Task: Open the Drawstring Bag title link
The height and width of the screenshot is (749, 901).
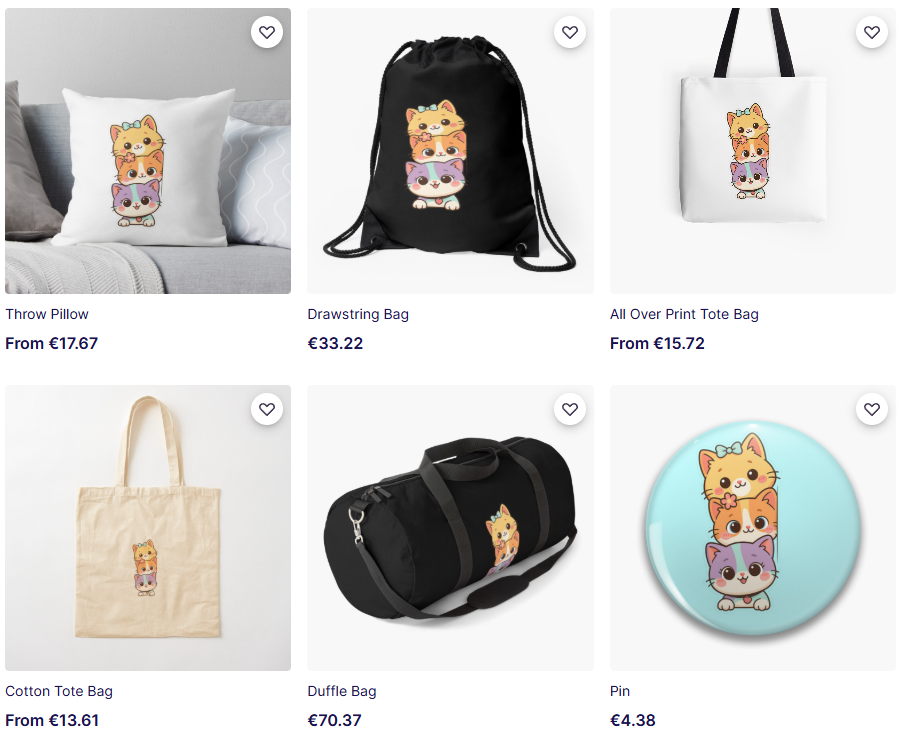Action: [x=358, y=314]
